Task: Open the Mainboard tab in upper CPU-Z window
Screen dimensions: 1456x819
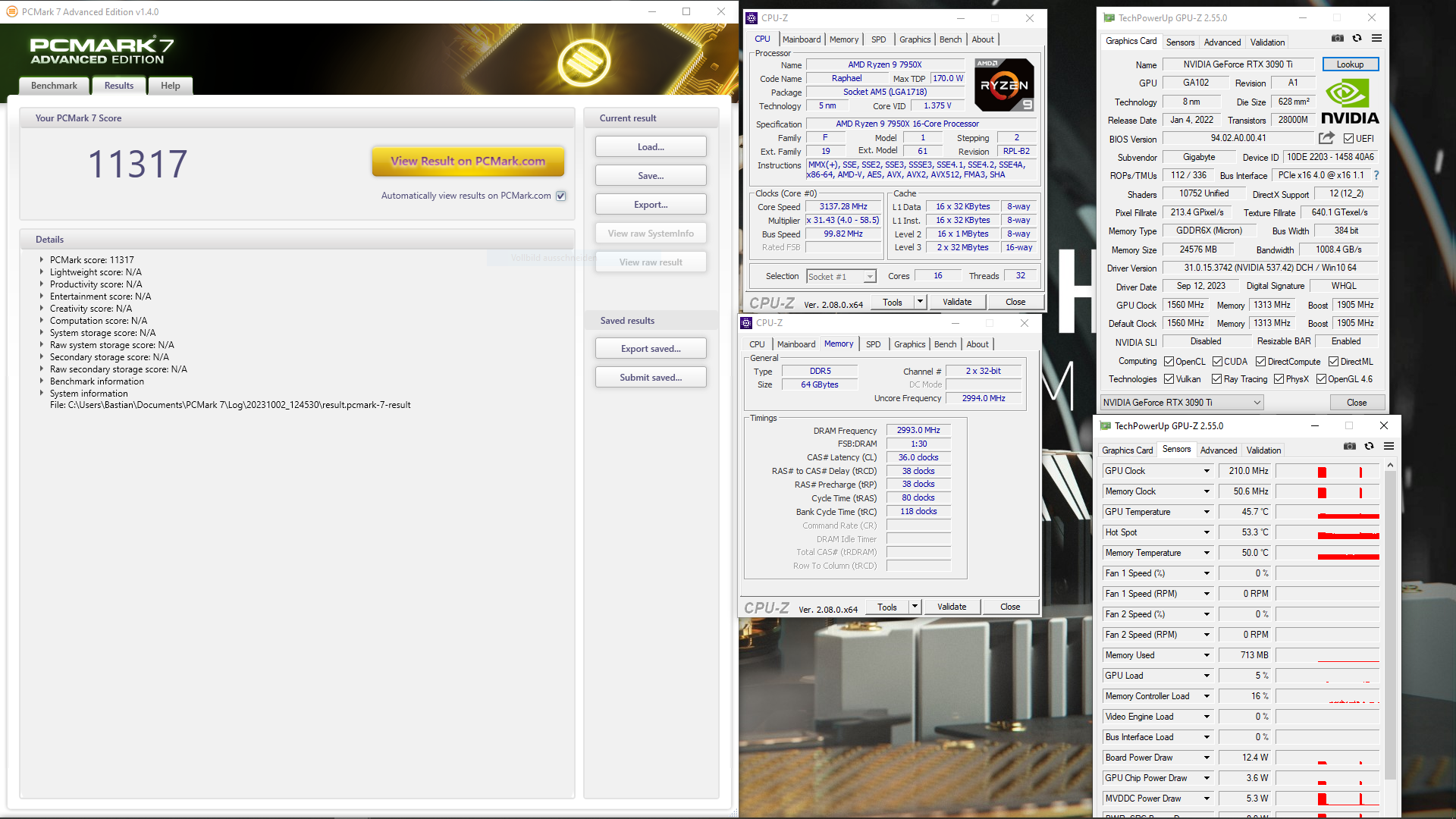Action: click(x=802, y=39)
